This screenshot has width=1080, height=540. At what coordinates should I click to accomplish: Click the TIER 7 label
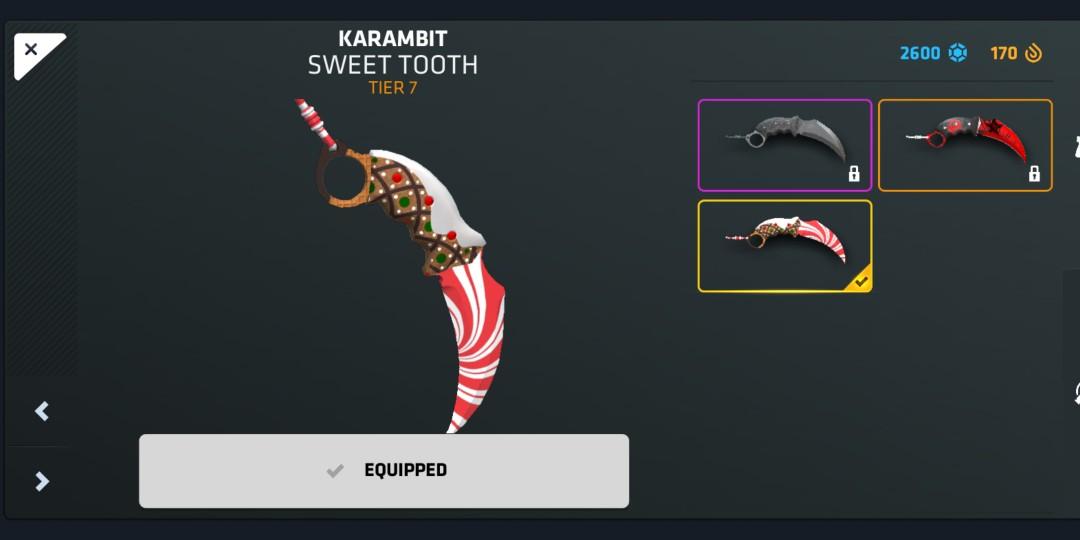(x=393, y=88)
